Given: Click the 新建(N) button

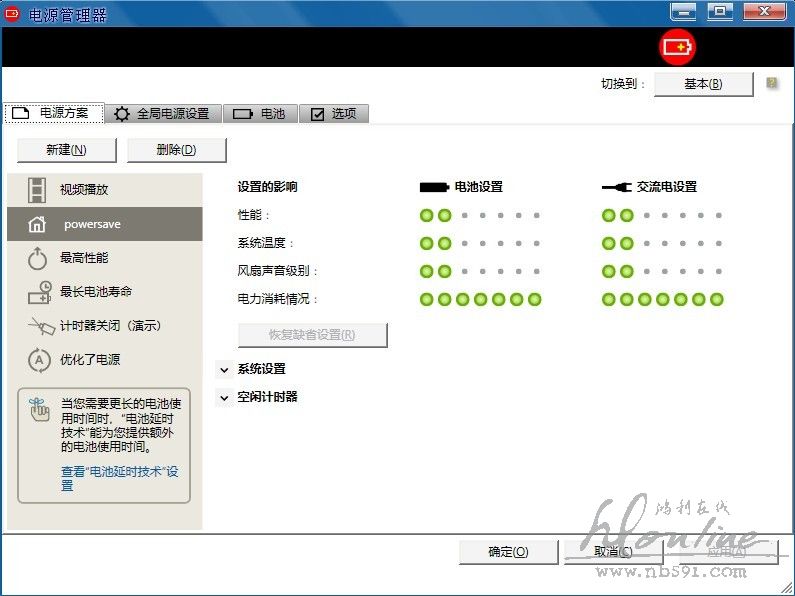Looking at the screenshot, I should [x=66, y=150].
